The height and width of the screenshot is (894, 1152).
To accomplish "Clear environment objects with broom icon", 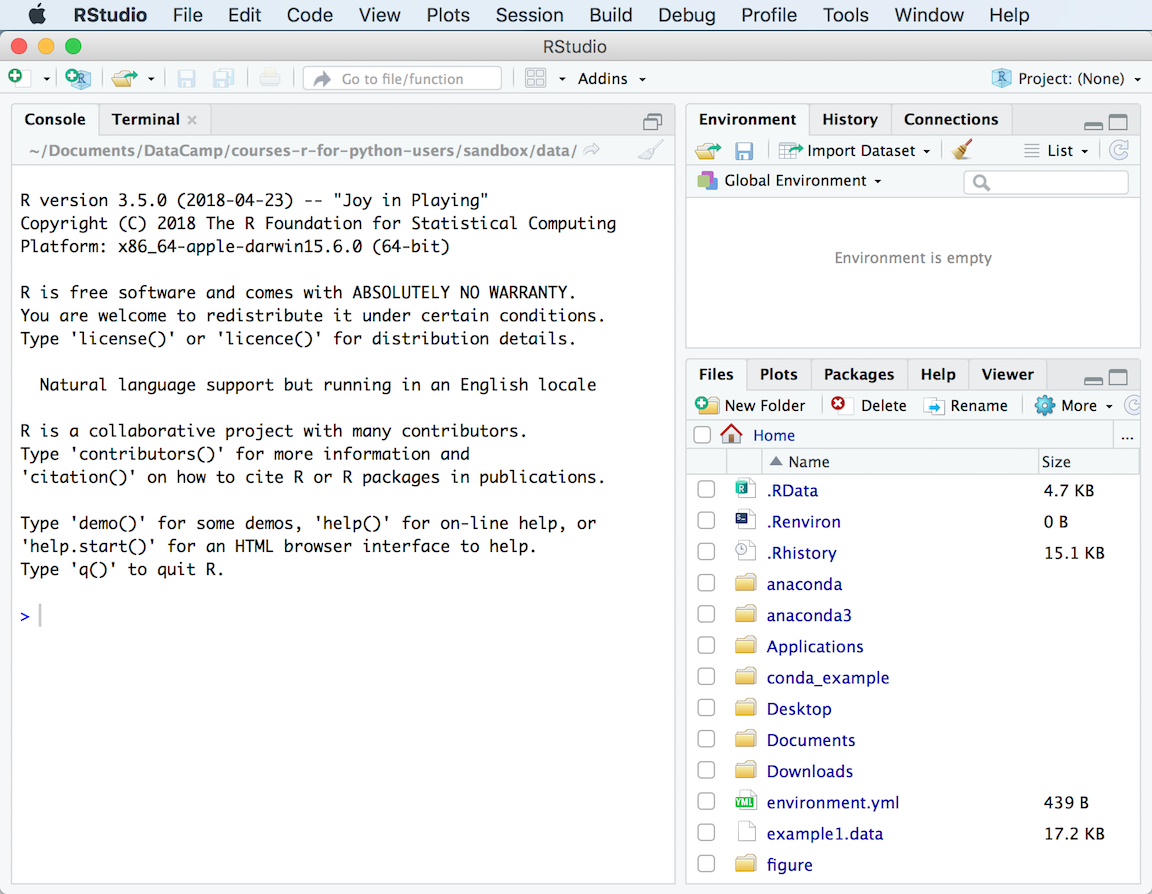I will coord(962,150).
